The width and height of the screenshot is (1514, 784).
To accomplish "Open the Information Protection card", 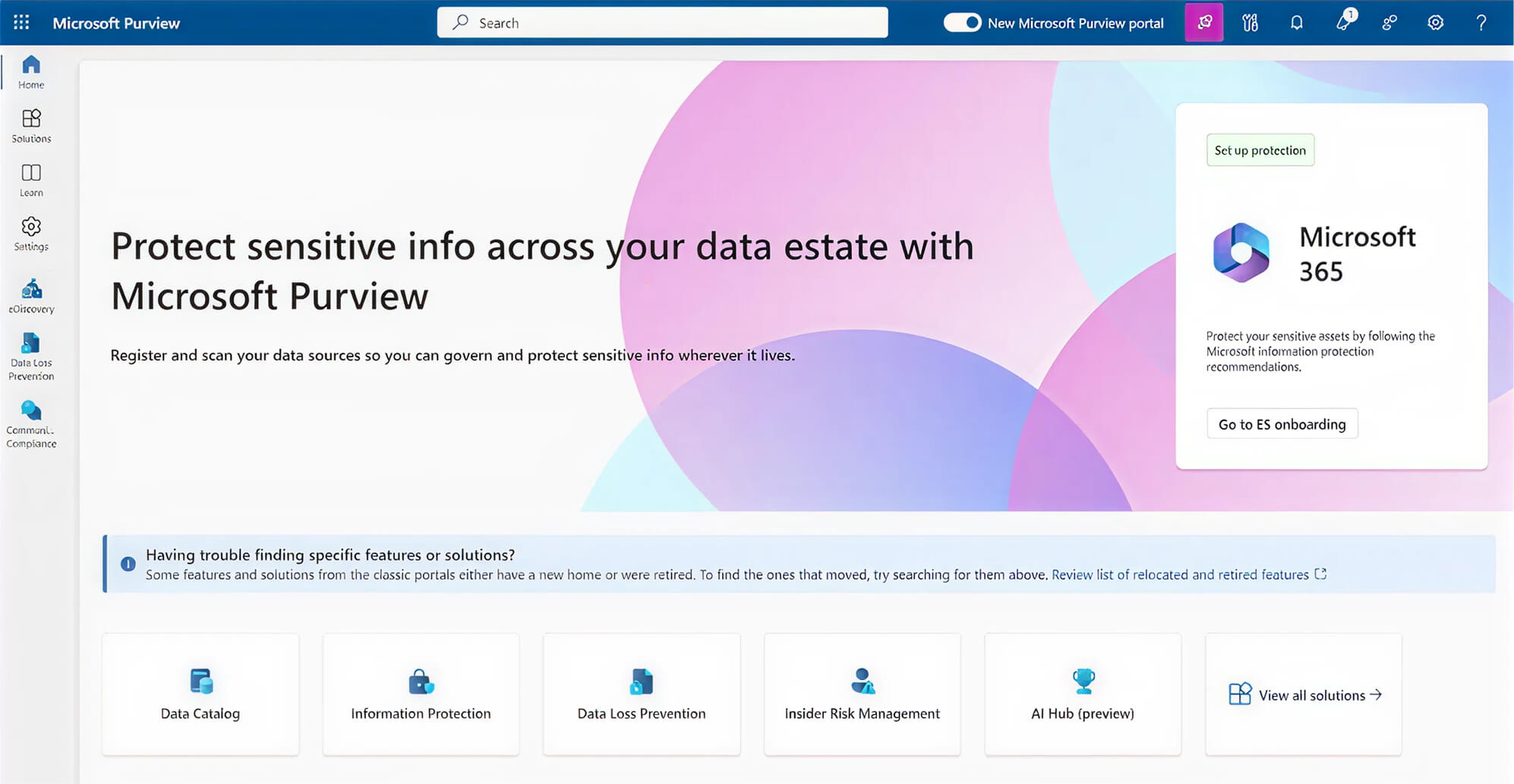I will click(x=421, y=694).
